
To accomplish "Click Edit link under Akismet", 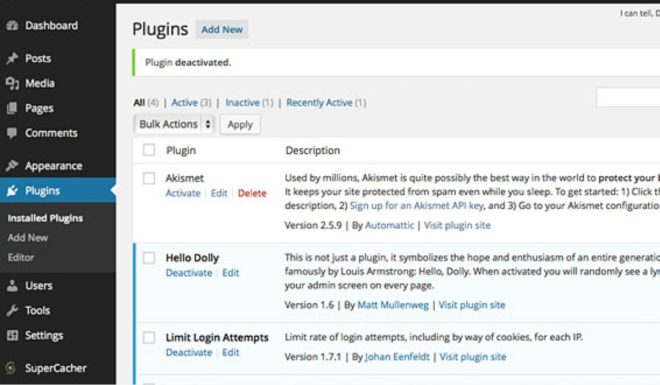I will [219, 193].
